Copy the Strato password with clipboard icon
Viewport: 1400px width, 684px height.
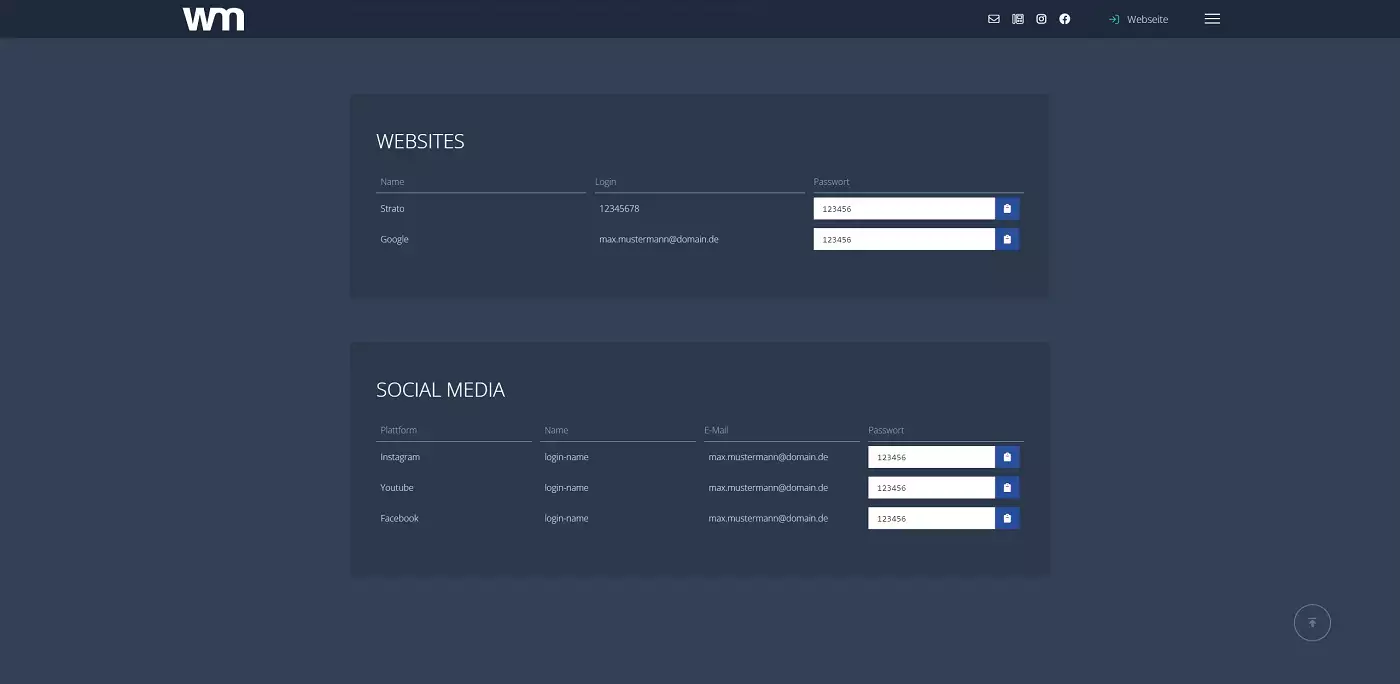point(1007,209)
